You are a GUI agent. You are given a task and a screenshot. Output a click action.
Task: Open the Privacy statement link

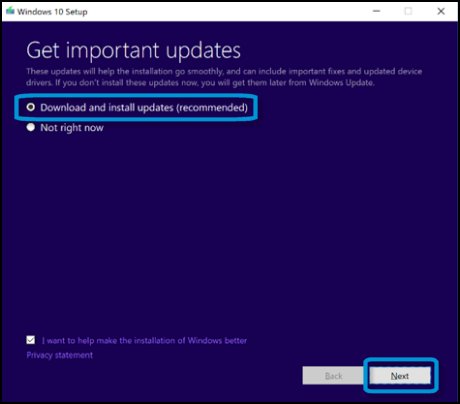point(60,355)
